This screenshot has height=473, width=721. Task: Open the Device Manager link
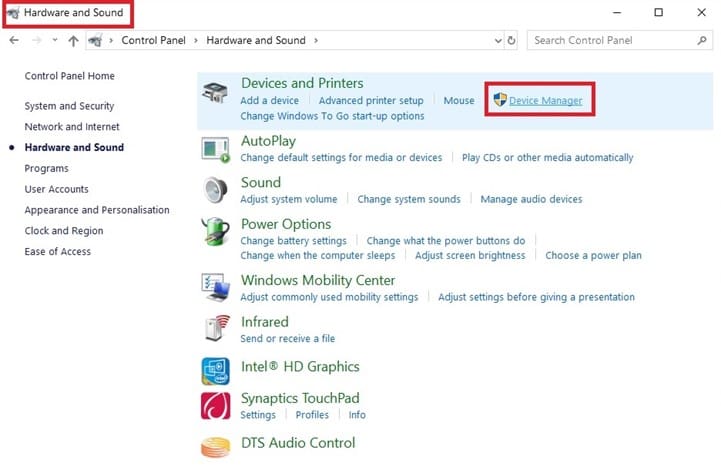tap(545, 101)
